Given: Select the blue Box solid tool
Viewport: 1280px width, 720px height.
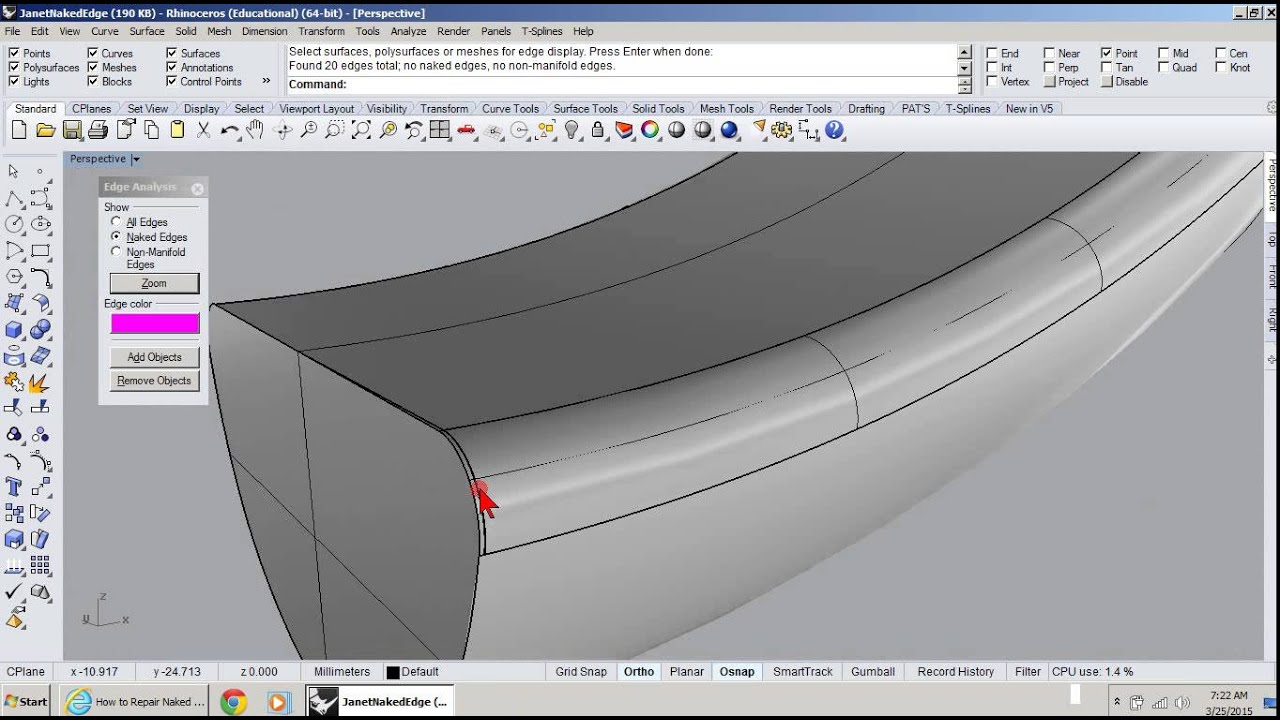Looking at the screenshot, I should [14, 329].
